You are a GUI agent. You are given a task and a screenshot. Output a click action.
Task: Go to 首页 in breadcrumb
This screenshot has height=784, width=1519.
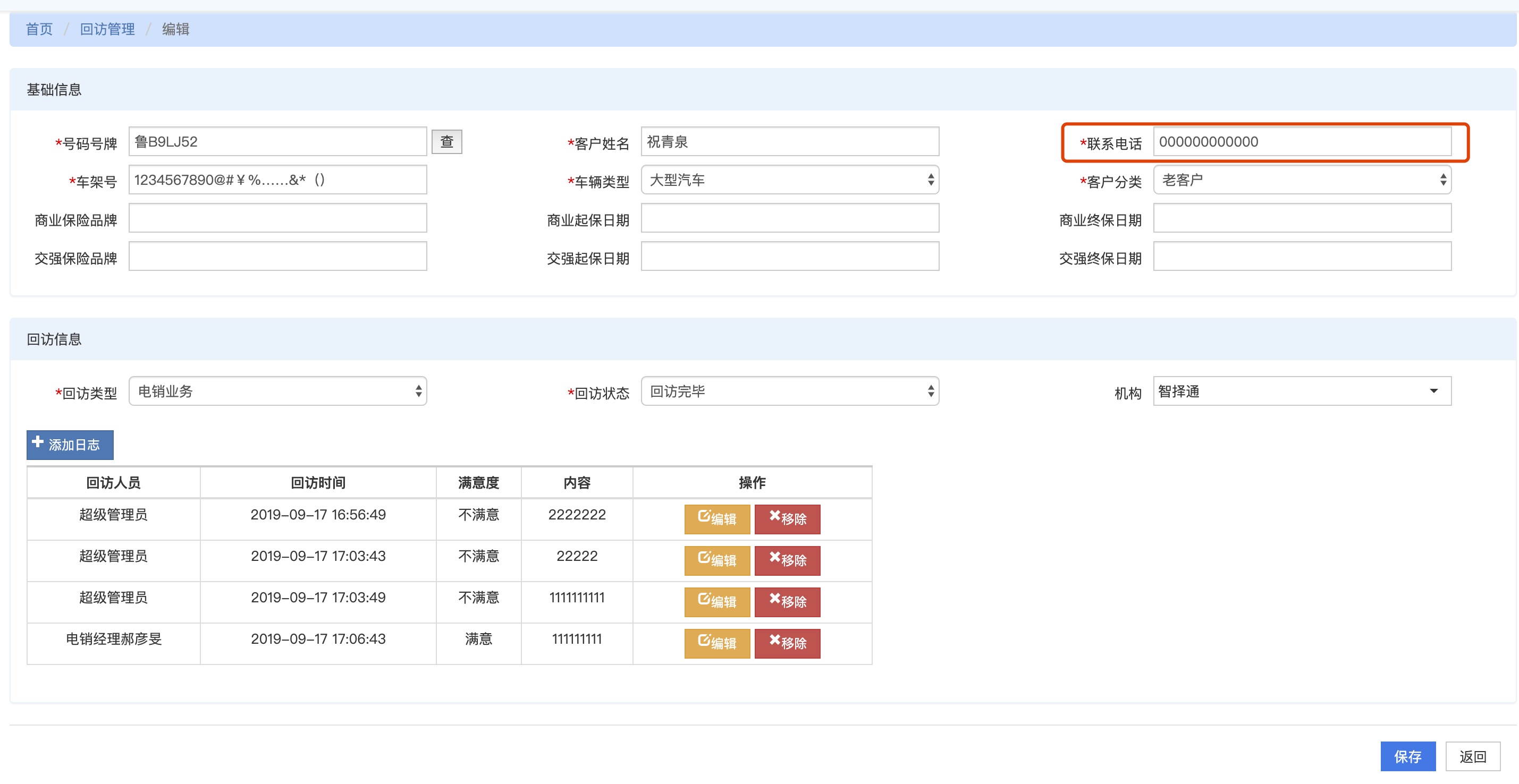click(39, 29)
